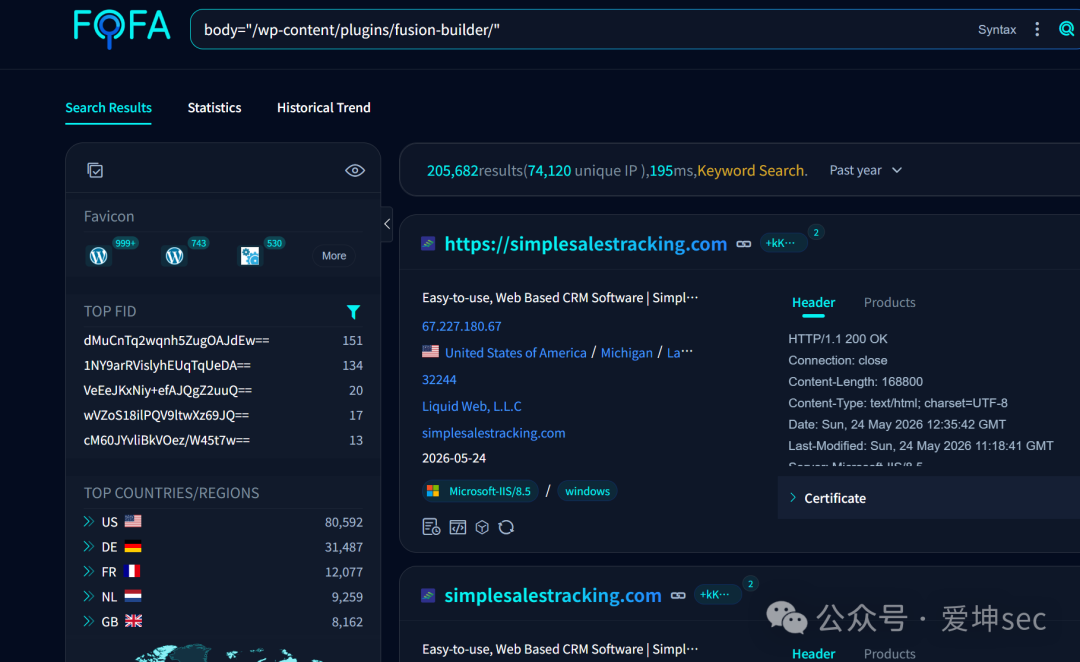The height and width of the screenshot is (662, 1080).
Task: Click the +kK tag on second result
Action: (x=716, y=594)
